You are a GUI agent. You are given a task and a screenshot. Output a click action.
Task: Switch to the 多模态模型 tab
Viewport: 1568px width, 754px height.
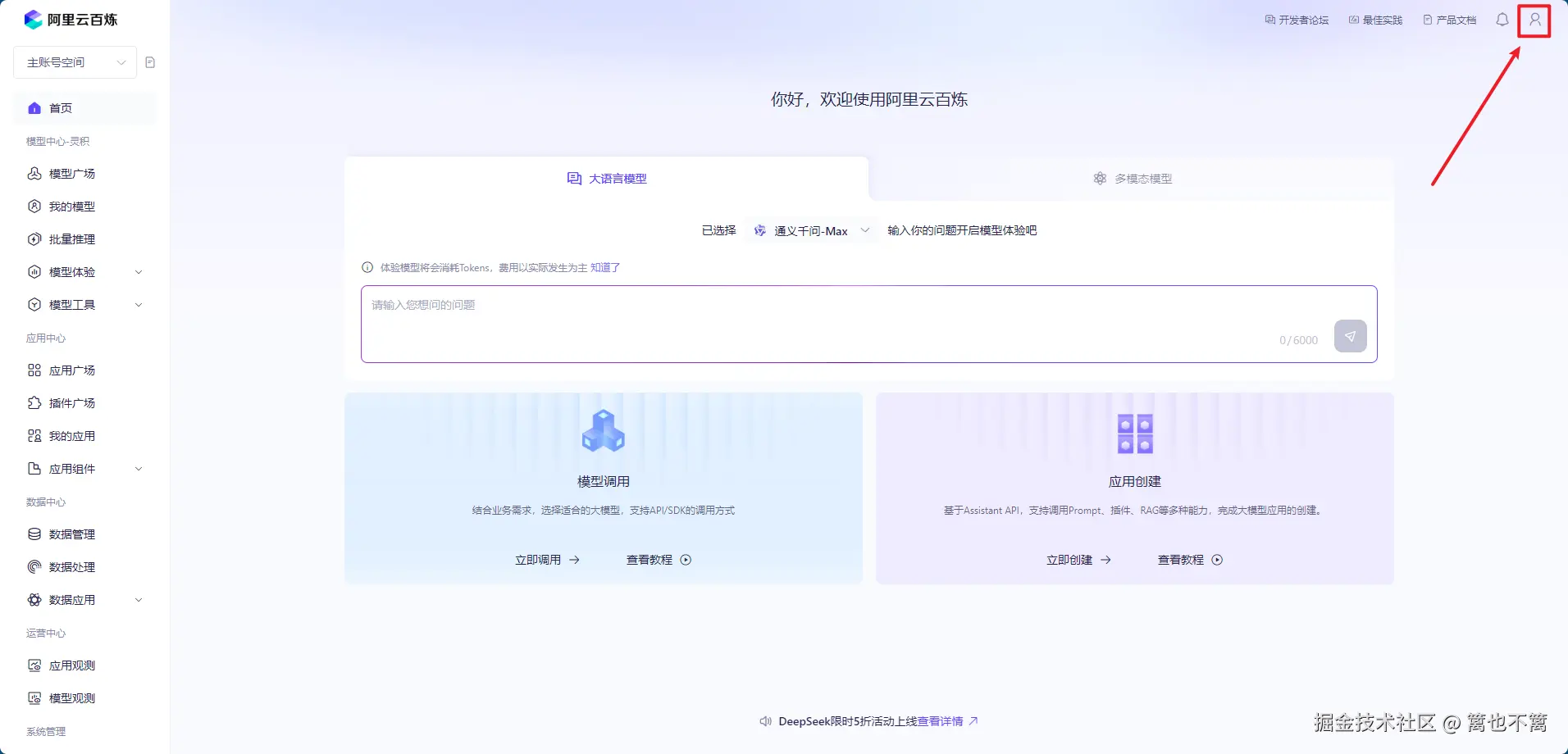(1132, 179)
